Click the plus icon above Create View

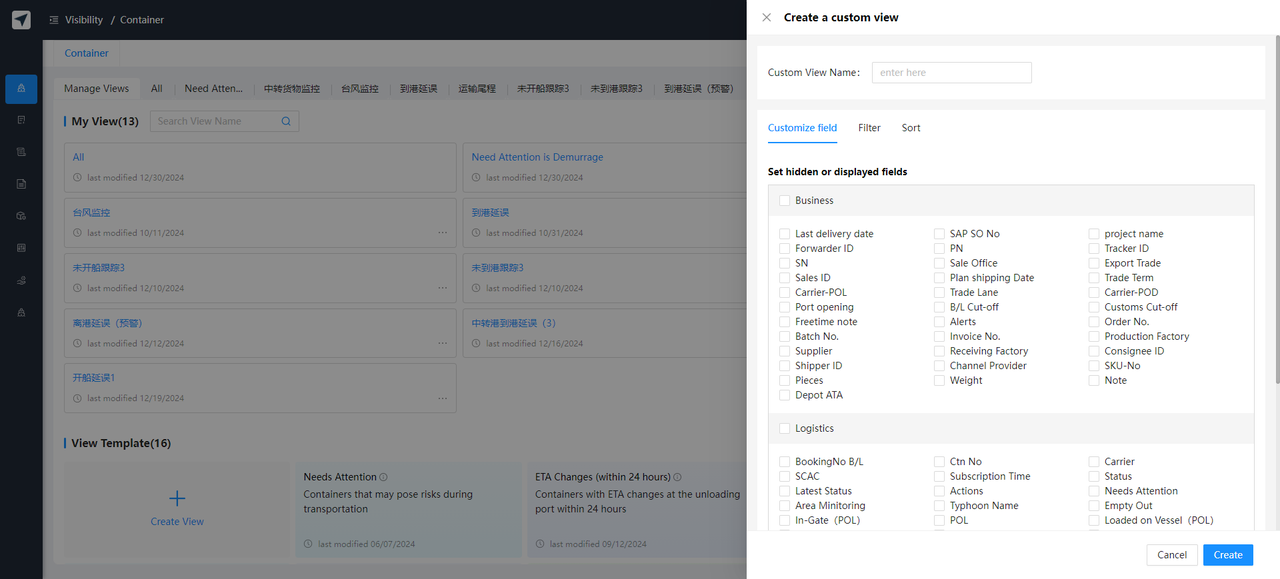(x=177, y=498)
